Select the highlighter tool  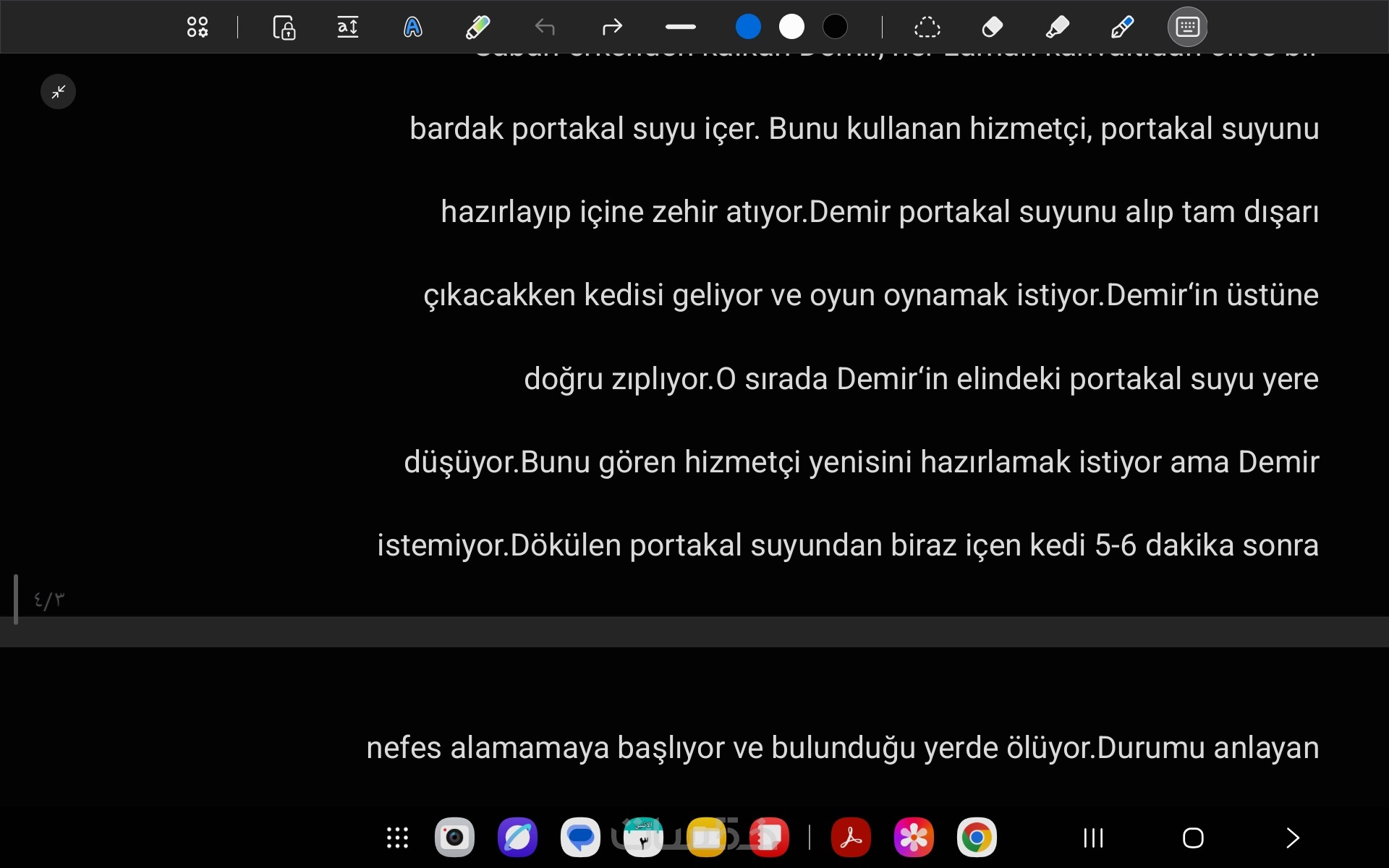click(1057, 27)
